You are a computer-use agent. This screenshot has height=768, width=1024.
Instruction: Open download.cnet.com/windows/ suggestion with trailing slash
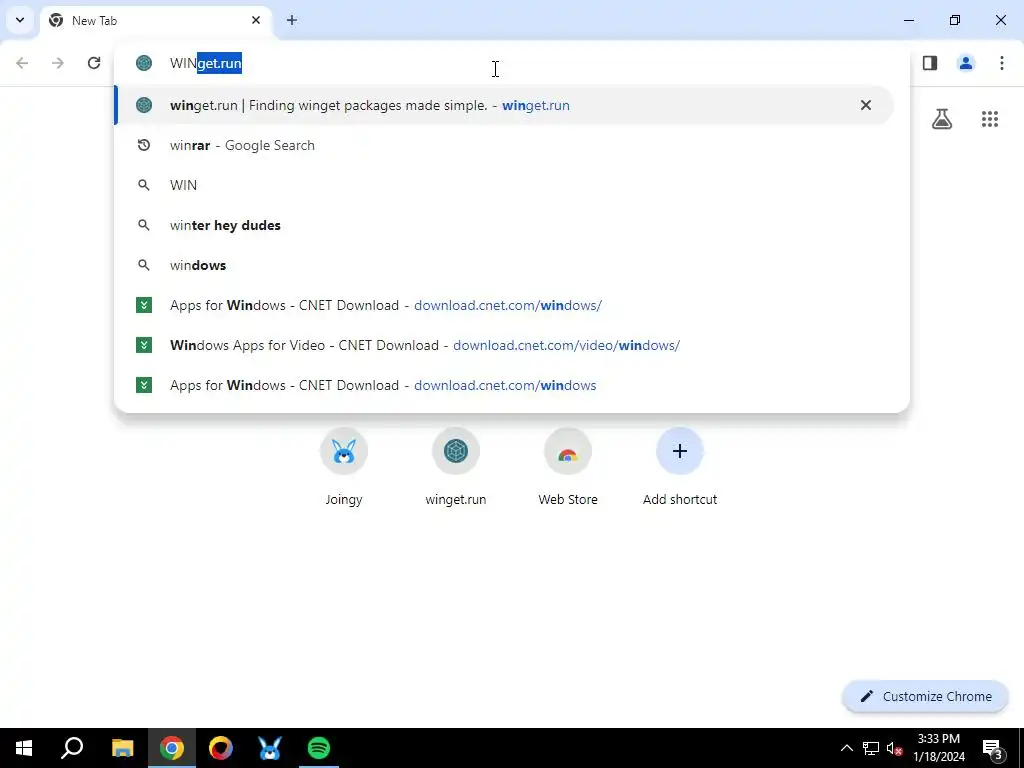pos(504,305)
